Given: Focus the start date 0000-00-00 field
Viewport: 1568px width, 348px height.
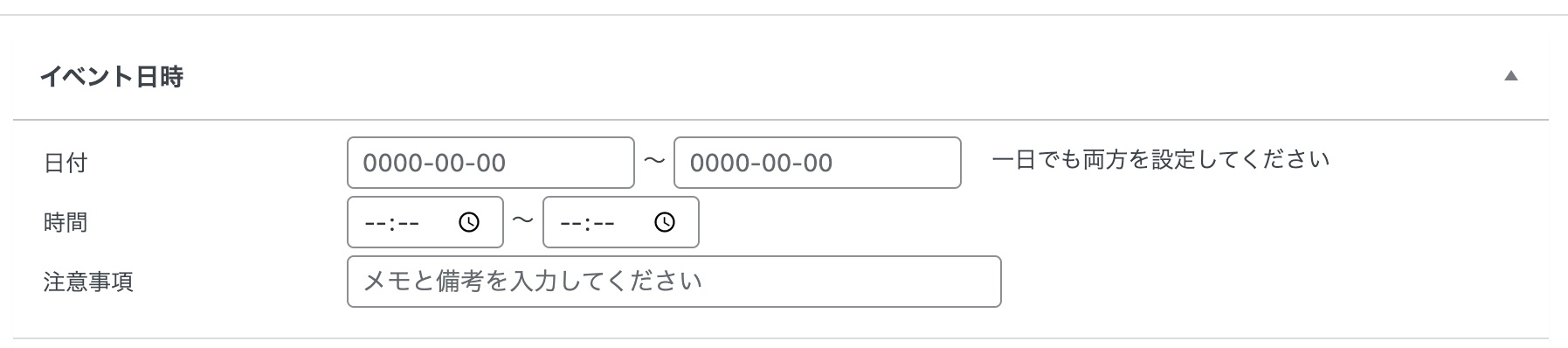Looking at the screenshot, I should [491, 163].
